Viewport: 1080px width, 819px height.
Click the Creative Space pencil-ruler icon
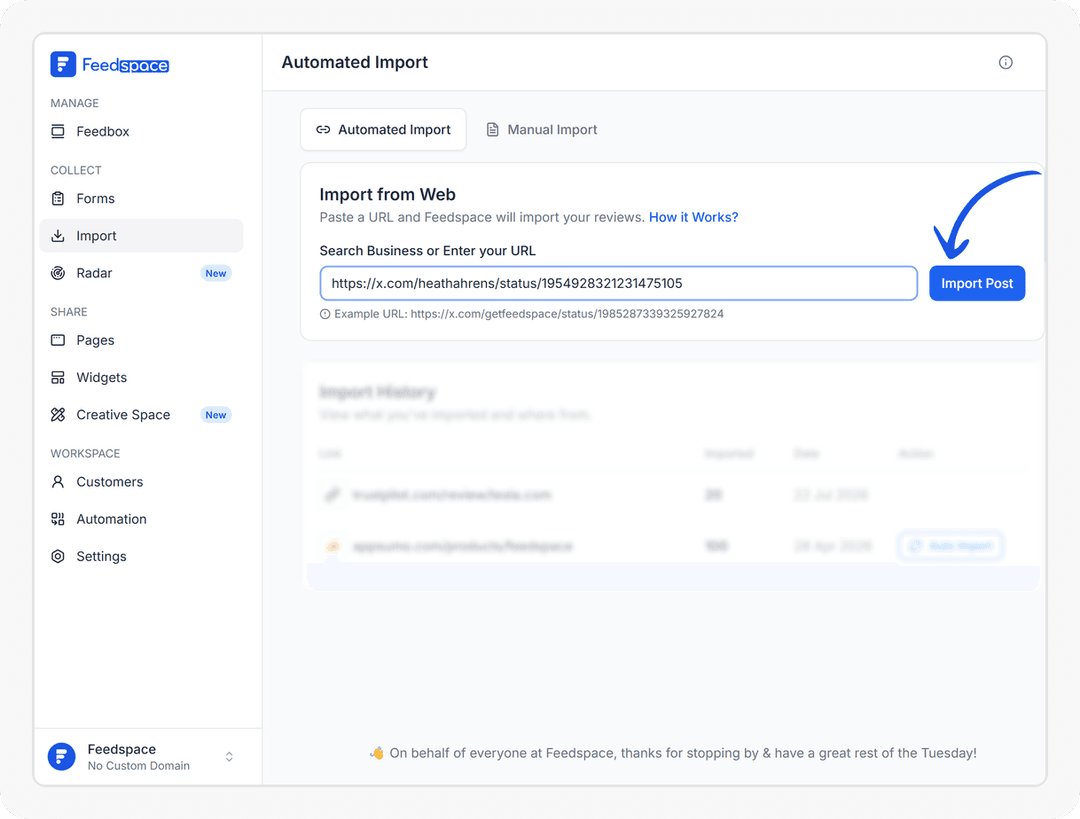click(58, 415)
